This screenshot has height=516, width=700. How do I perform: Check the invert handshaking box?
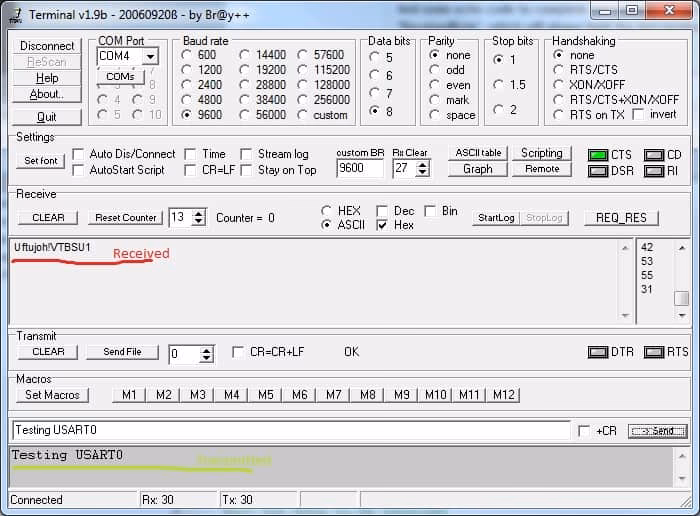pyautogui.click(x=638, y=115)
